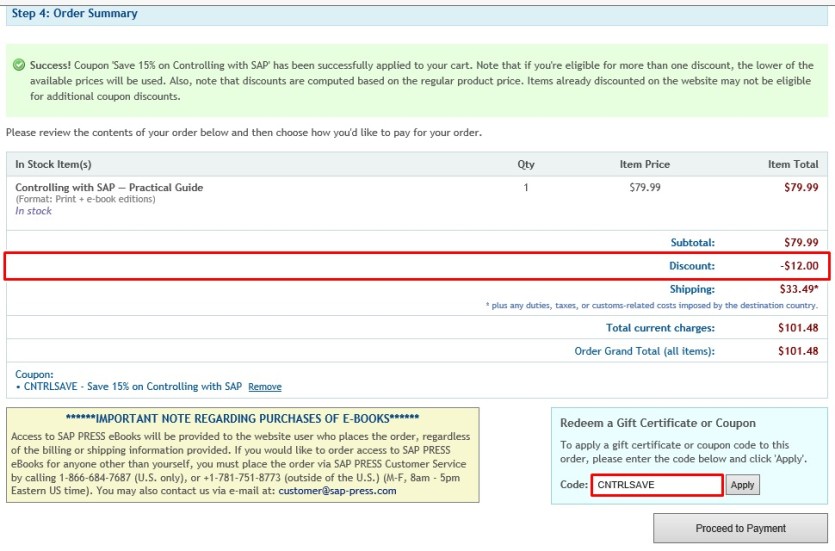The height and width of the screenshot is (551, 835).
Task: Focus the coupon Code input field
Action: [657, 485]
